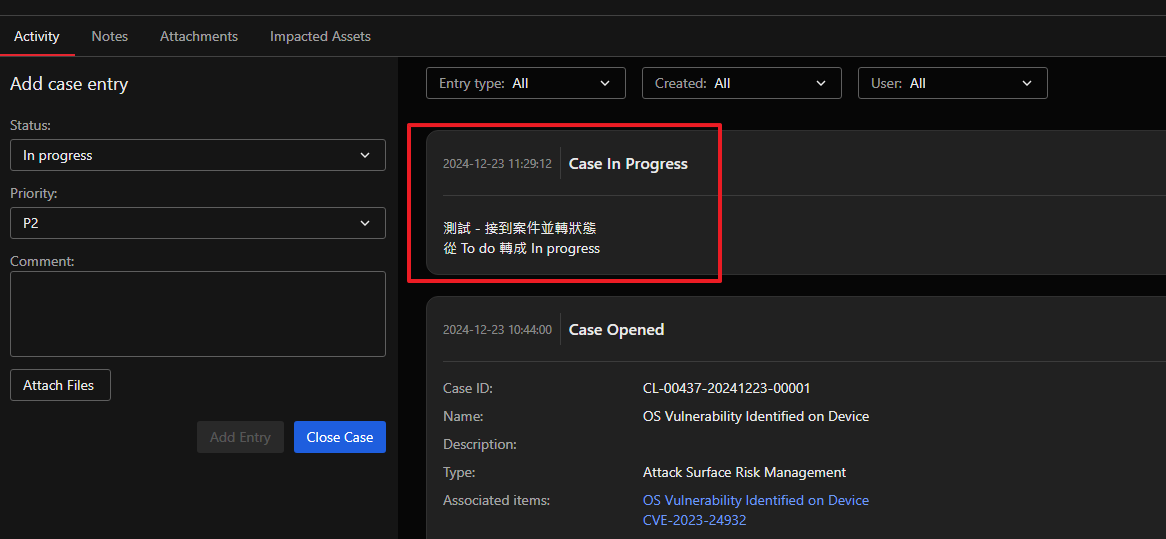
Task: Open the Notes tab
Action: tap(110, 36)
